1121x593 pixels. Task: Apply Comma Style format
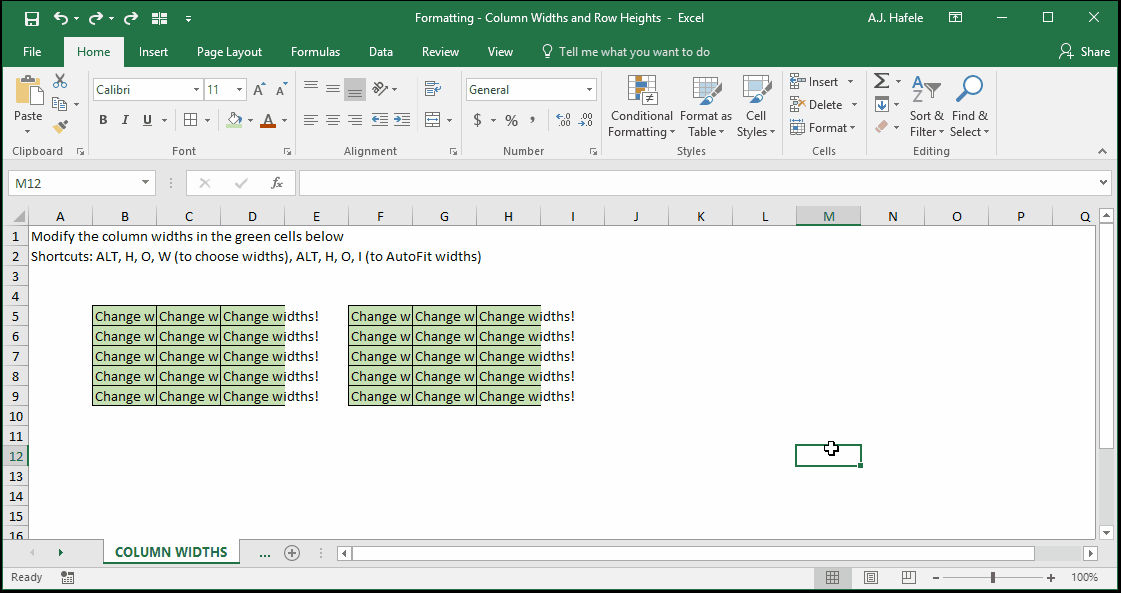[533, 120]
